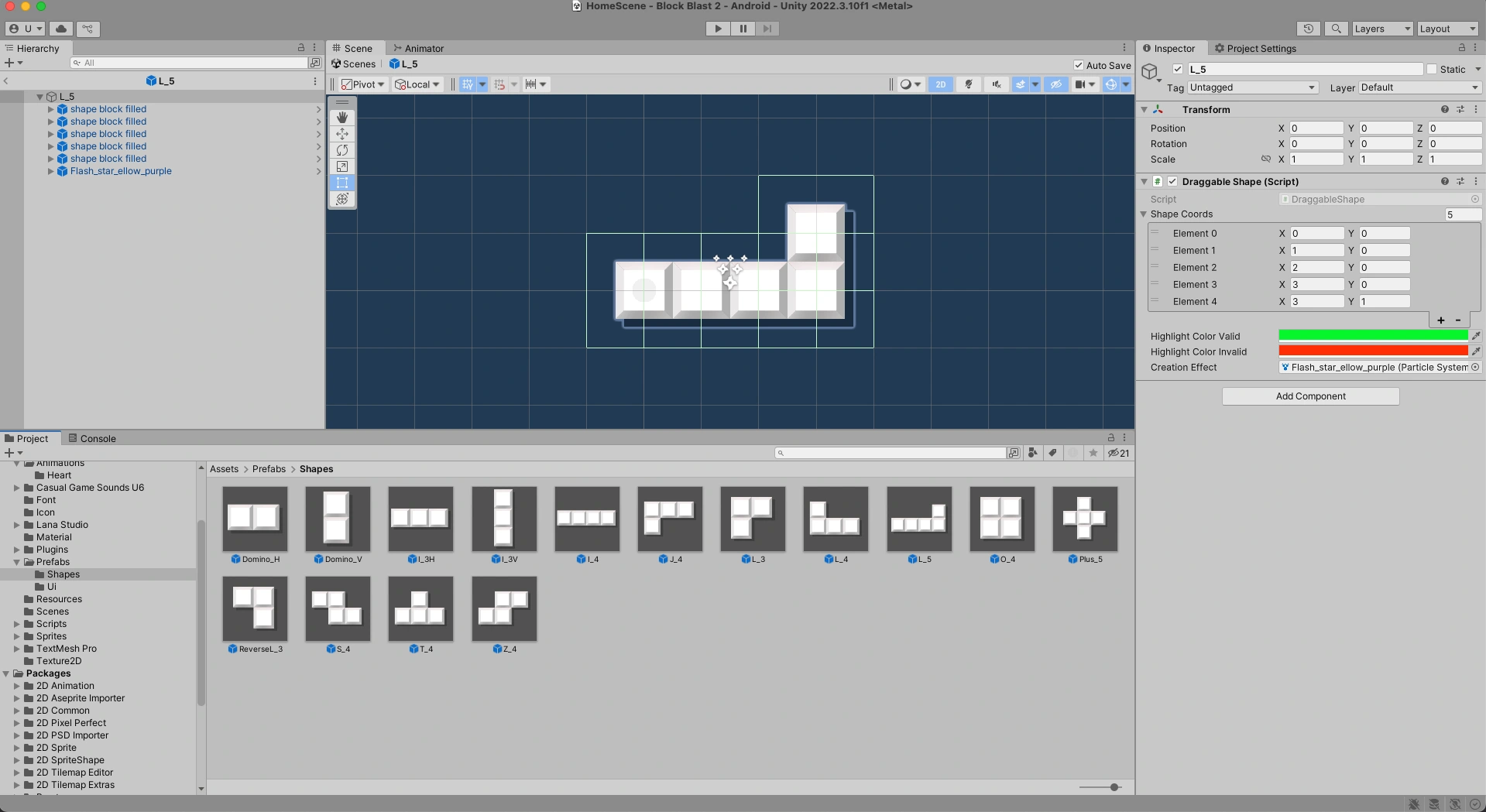
Task: Select the Inspector tab
Action: 1169,48
